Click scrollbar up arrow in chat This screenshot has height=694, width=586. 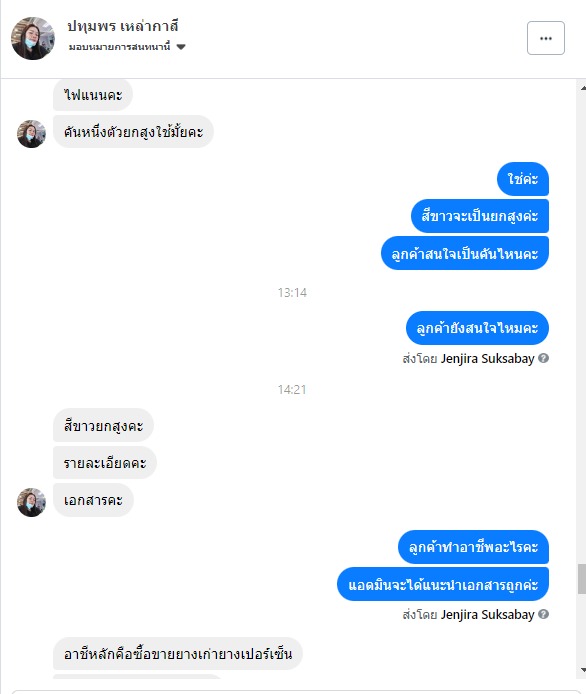tap(582, 88)
